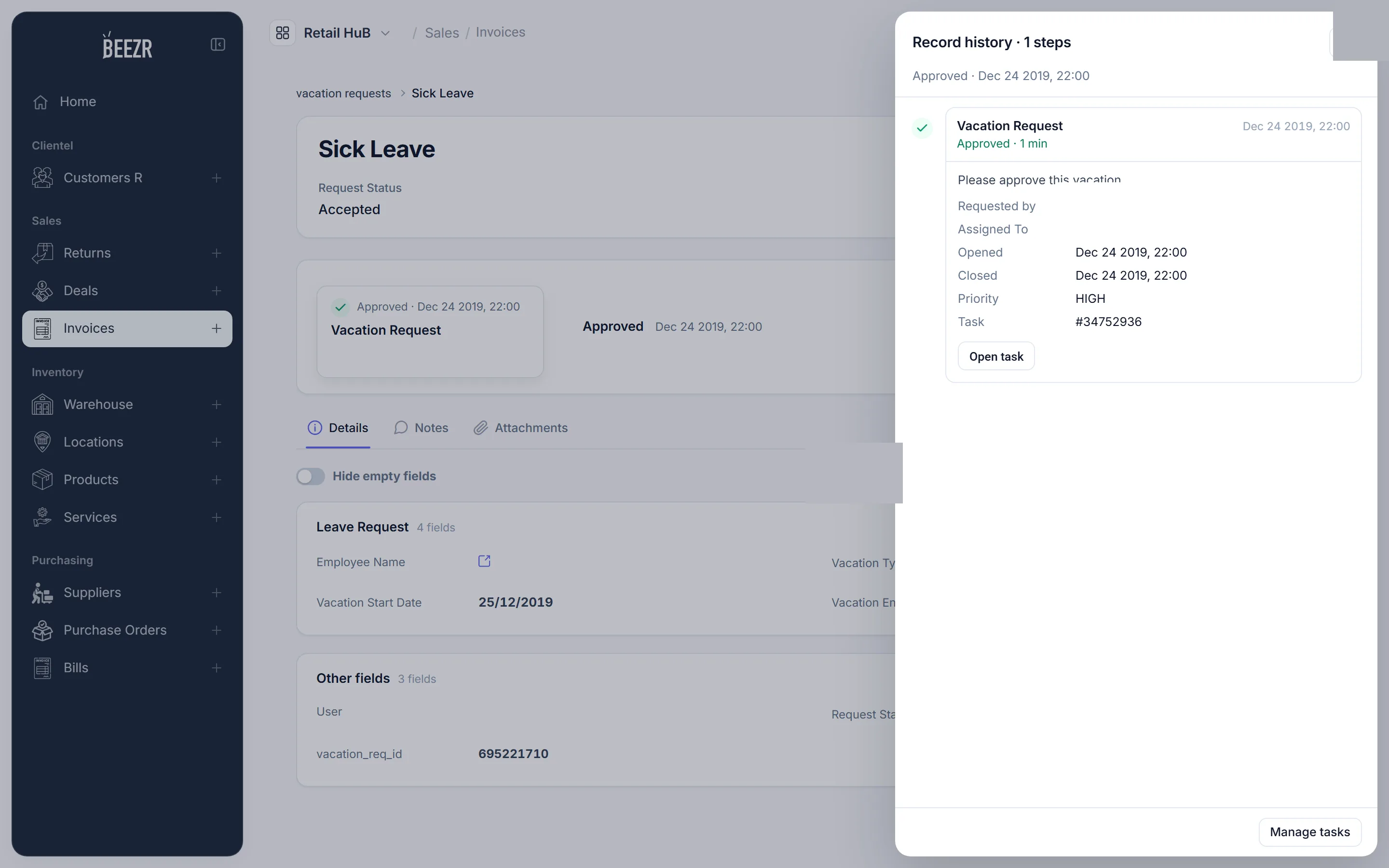Add new Warehouse with plus icon
The image size is (1389, 868).
pyautogui.click(x=217, y=405)
